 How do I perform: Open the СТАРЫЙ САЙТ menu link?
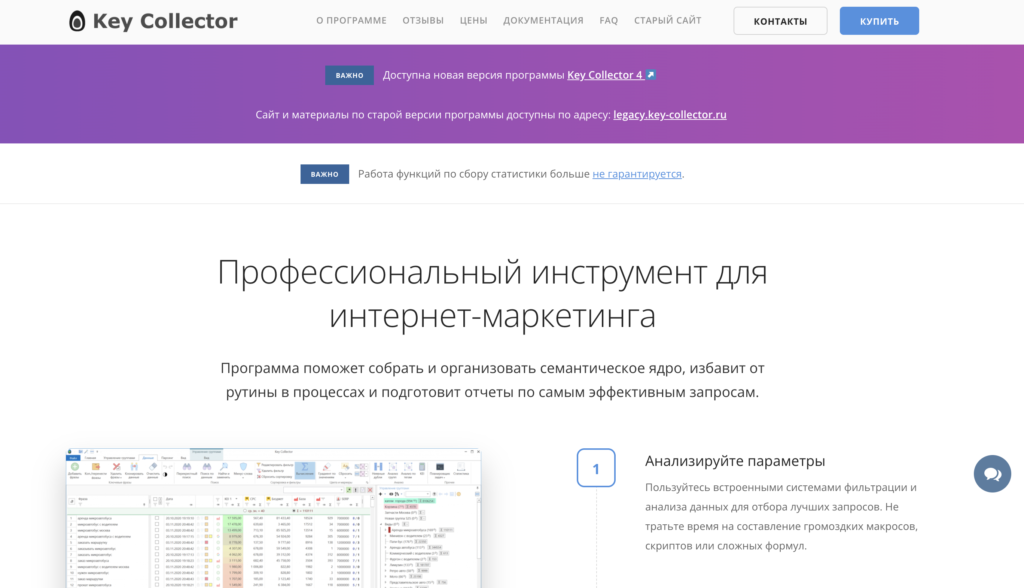pos(667,20)
